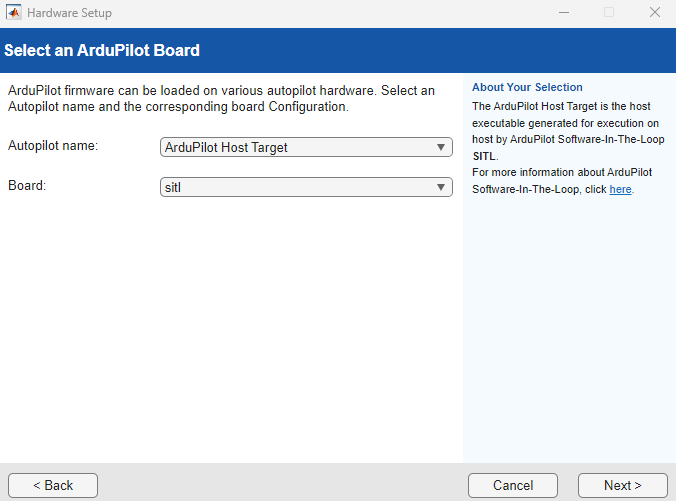Screen dimensions: 676x501
Task: Cancel the hardware setup
Action: pyautogui.click(x=513, y=485)
